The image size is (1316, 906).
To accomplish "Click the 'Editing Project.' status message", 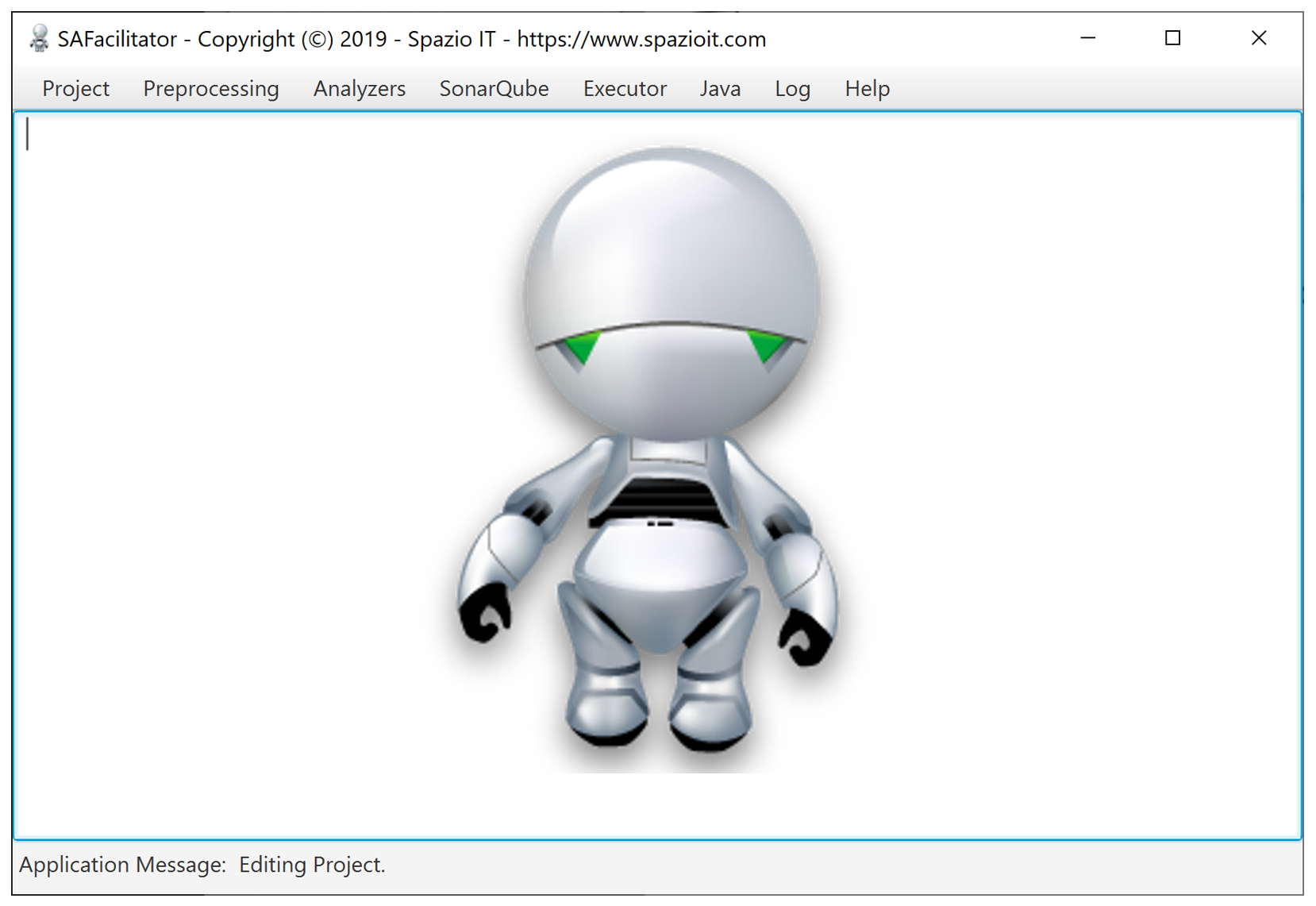I will [x=311, y=865].
